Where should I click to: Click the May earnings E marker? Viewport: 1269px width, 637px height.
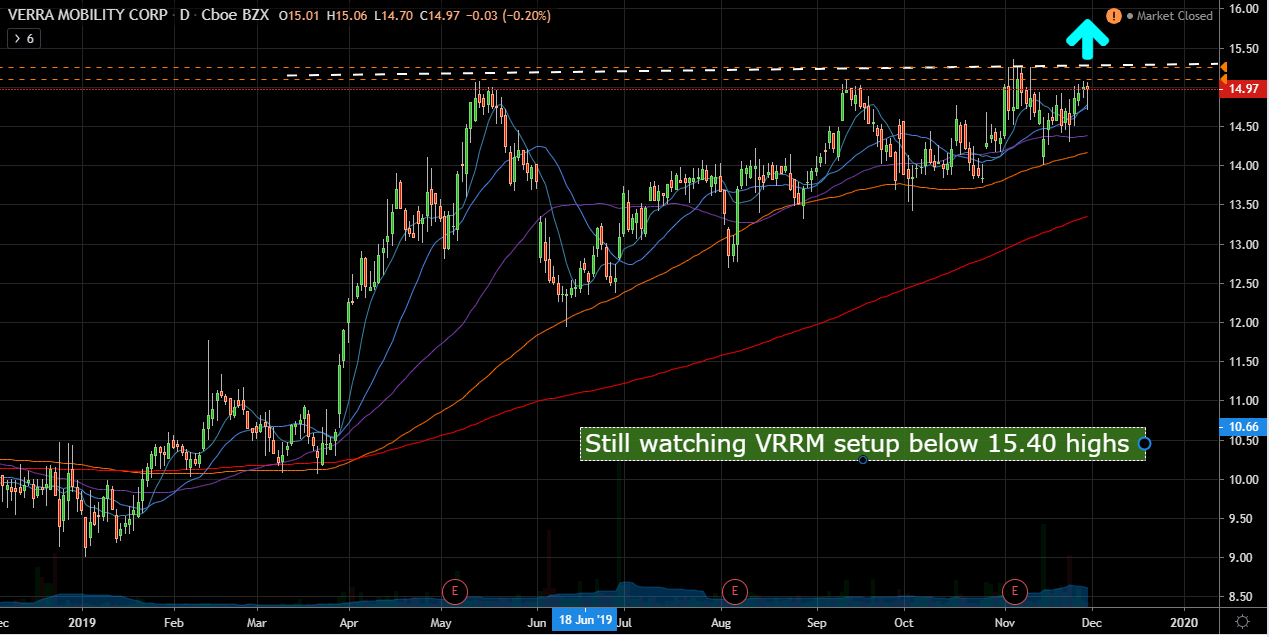click(455, 590)
